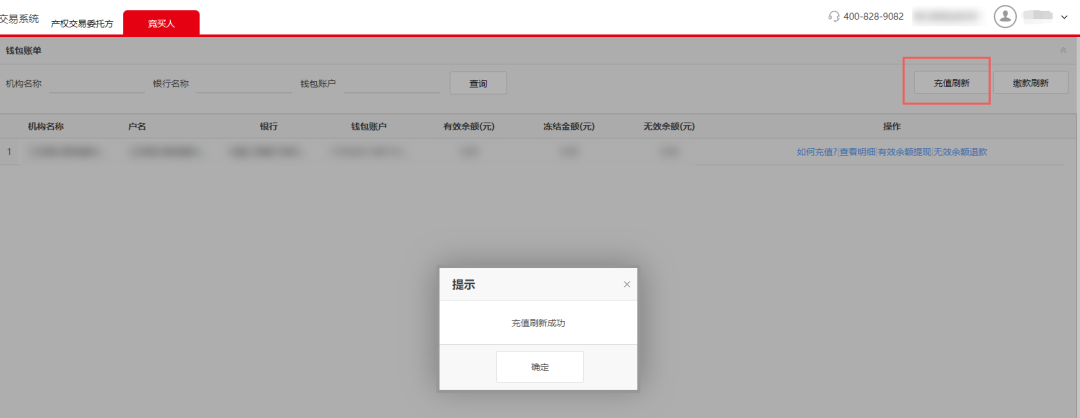Open the 如何充值? link
The width and height of the screenshot is (1080, 418).
coord(816,152)
